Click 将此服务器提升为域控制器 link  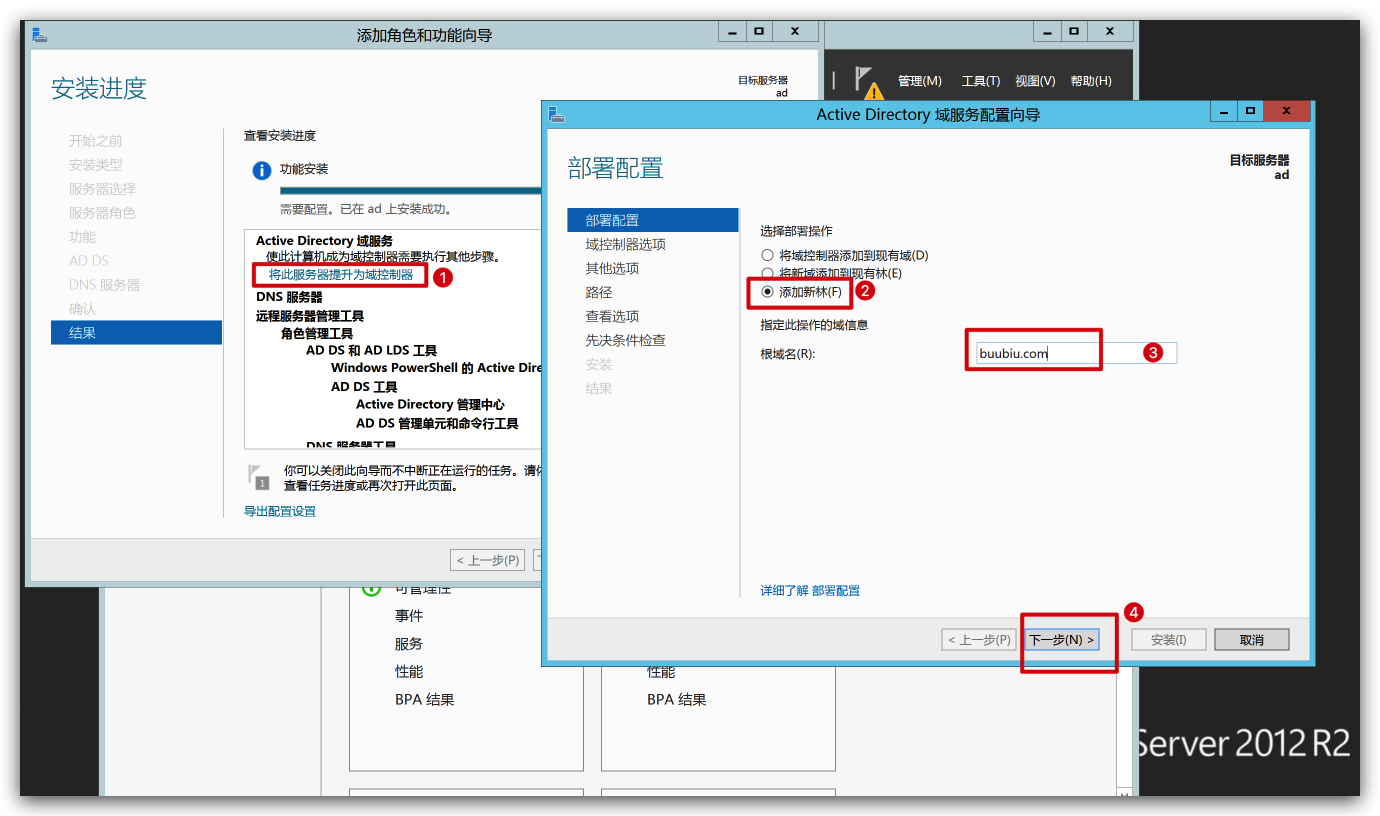[340, 274]
